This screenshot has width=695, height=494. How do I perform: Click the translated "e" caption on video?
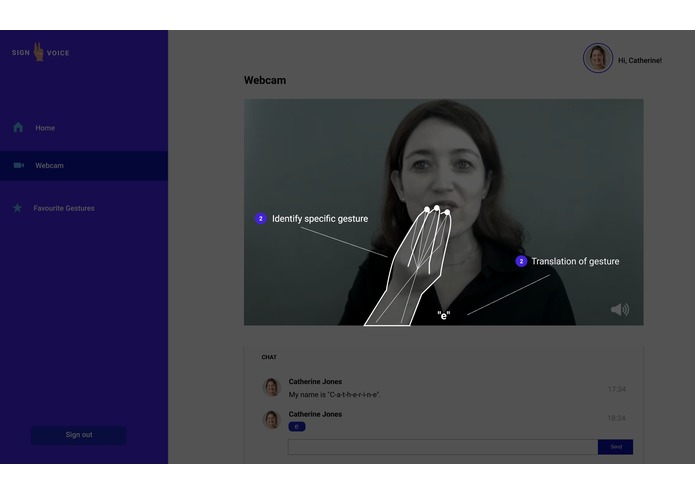tap(444, 315)
